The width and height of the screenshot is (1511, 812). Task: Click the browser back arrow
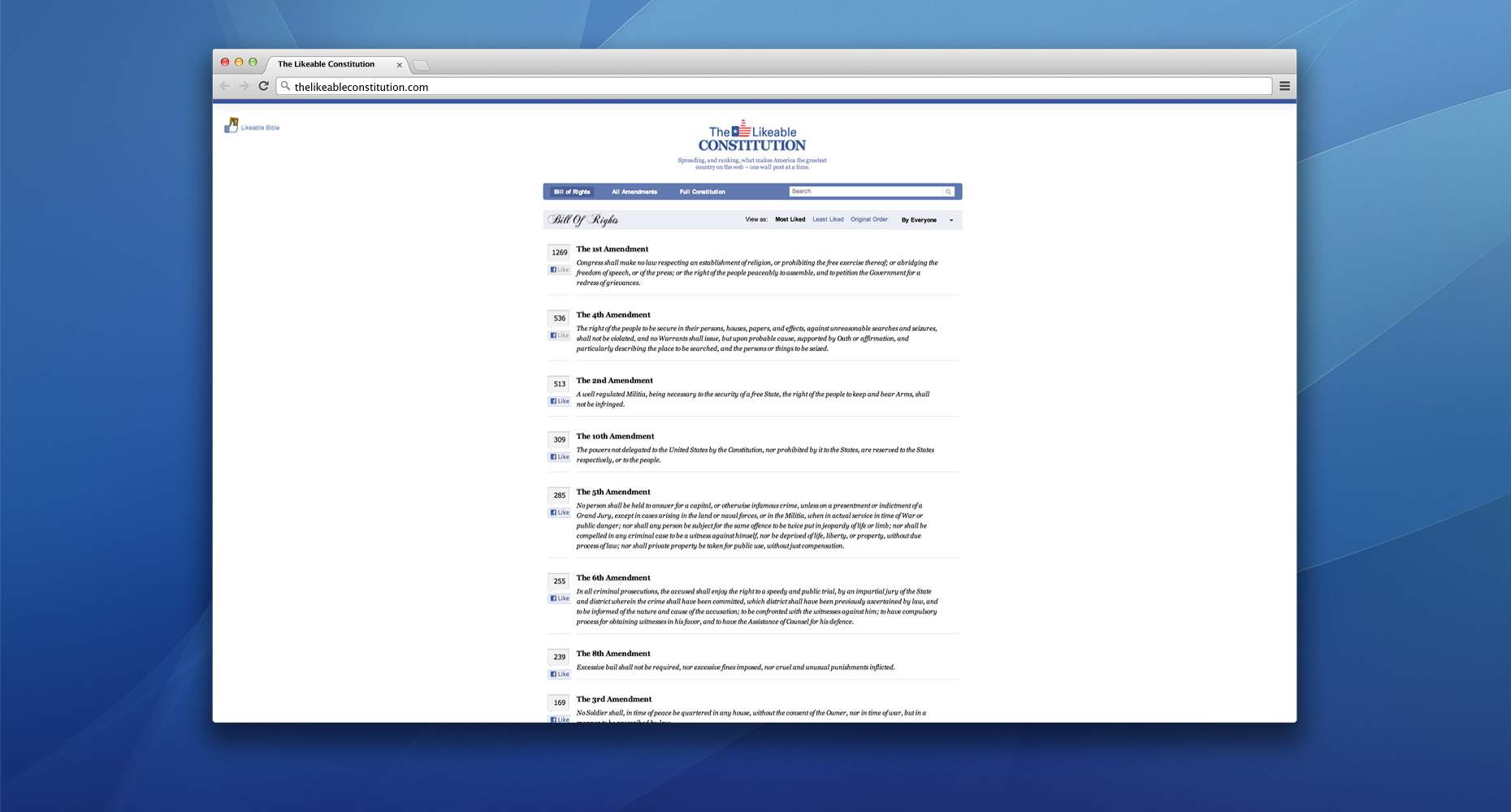point(225,86)
